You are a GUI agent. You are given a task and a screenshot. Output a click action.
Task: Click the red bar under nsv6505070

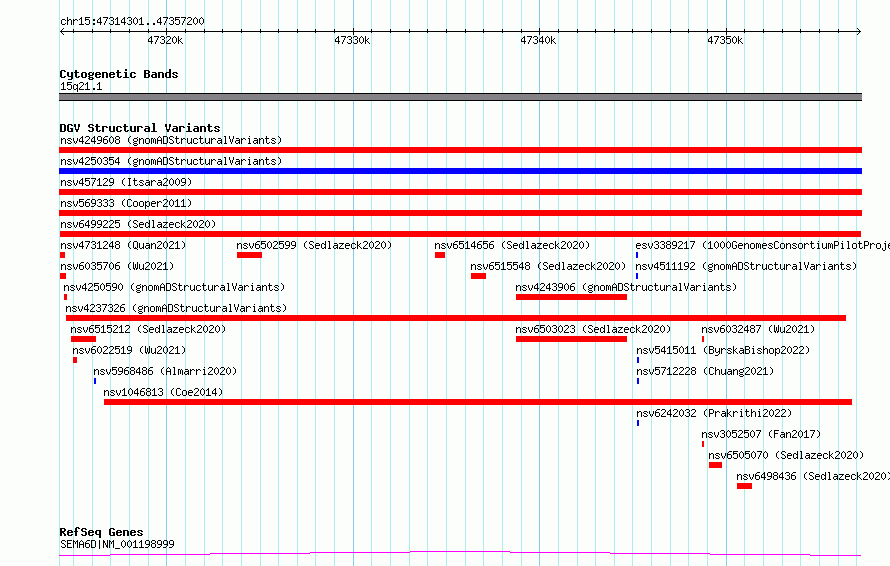click(x=715, y=465)
